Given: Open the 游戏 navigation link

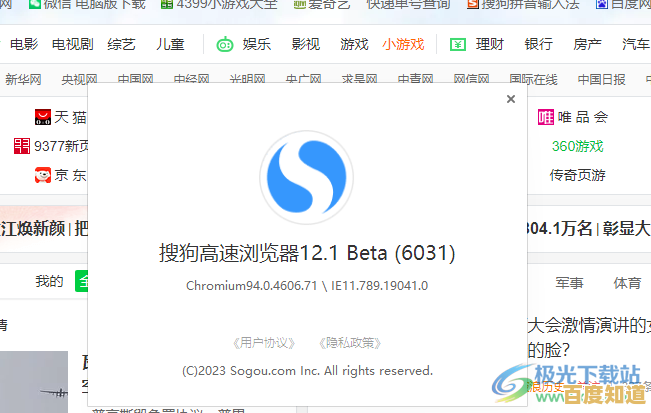Looking at the screenshot, I should (x=354, y=44).
